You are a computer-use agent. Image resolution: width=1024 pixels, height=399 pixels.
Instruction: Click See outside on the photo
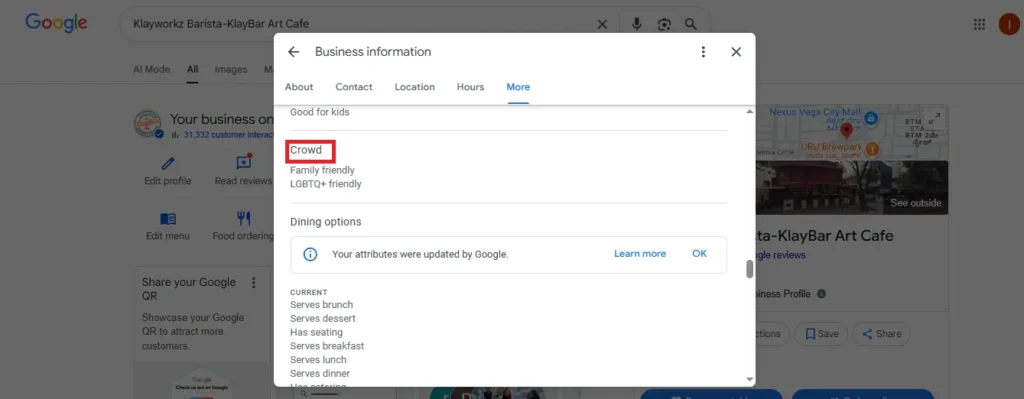coord(916,203)
